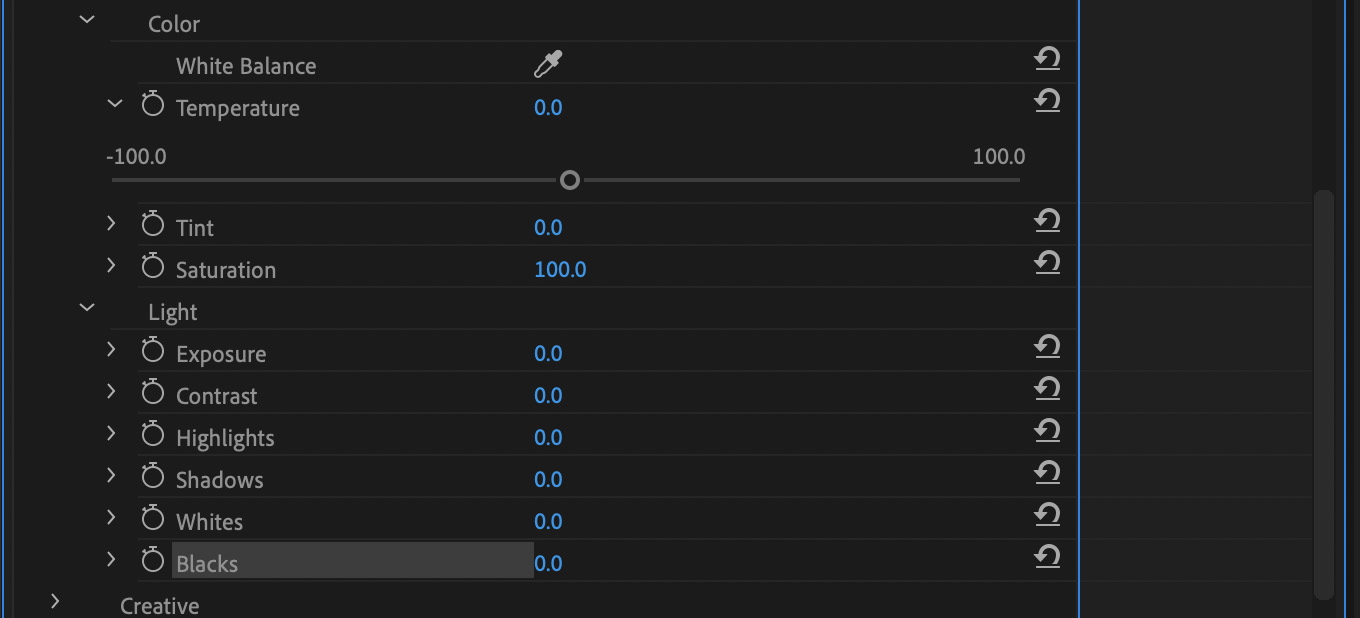Toggle animation stopwatch for Tint
Image resolution: width=1360 pixels, height=618 pixels.
click(152, 225)
